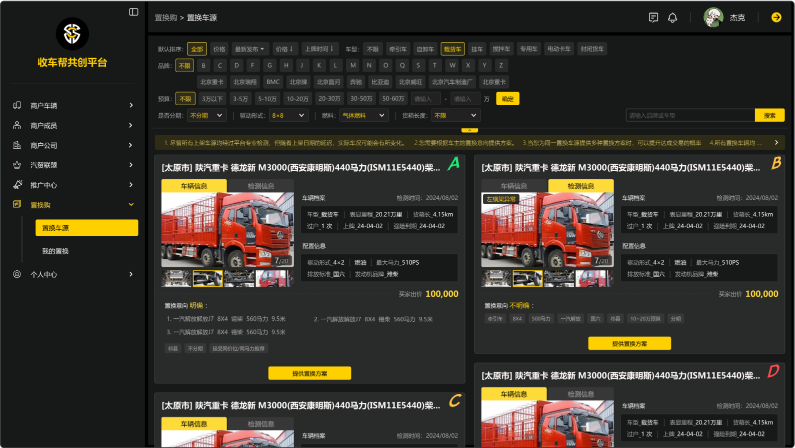Open the 8×8 drive type dropdown
The height and width of the screenshot is (448, 795).
point(288,116)
